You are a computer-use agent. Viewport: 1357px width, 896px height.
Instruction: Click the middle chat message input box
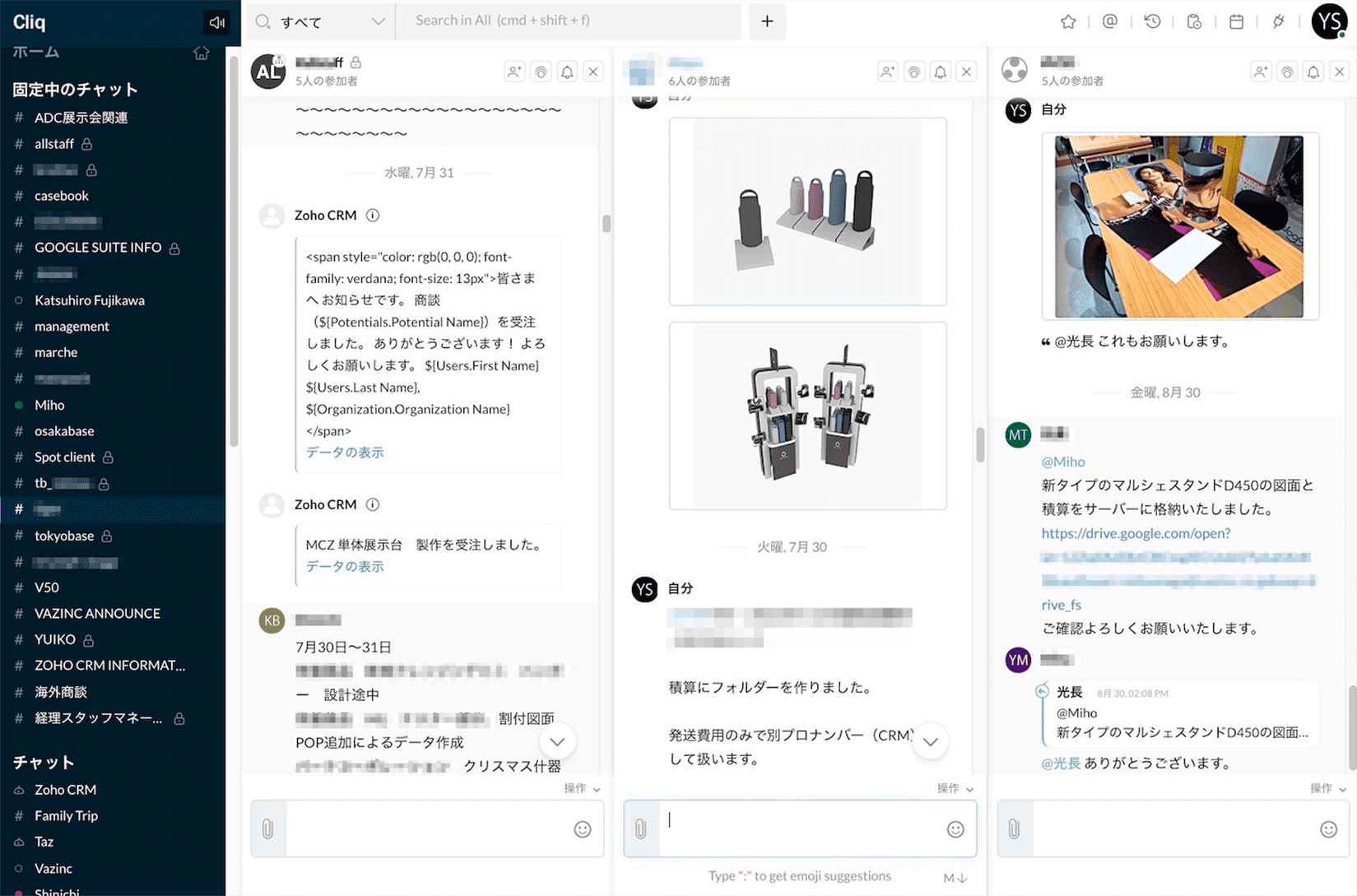point(800,829)
